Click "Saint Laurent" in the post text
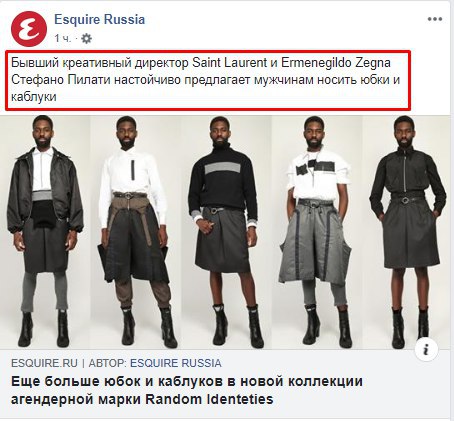The width and height of the screenshot is (454, 421). [230, 63]
